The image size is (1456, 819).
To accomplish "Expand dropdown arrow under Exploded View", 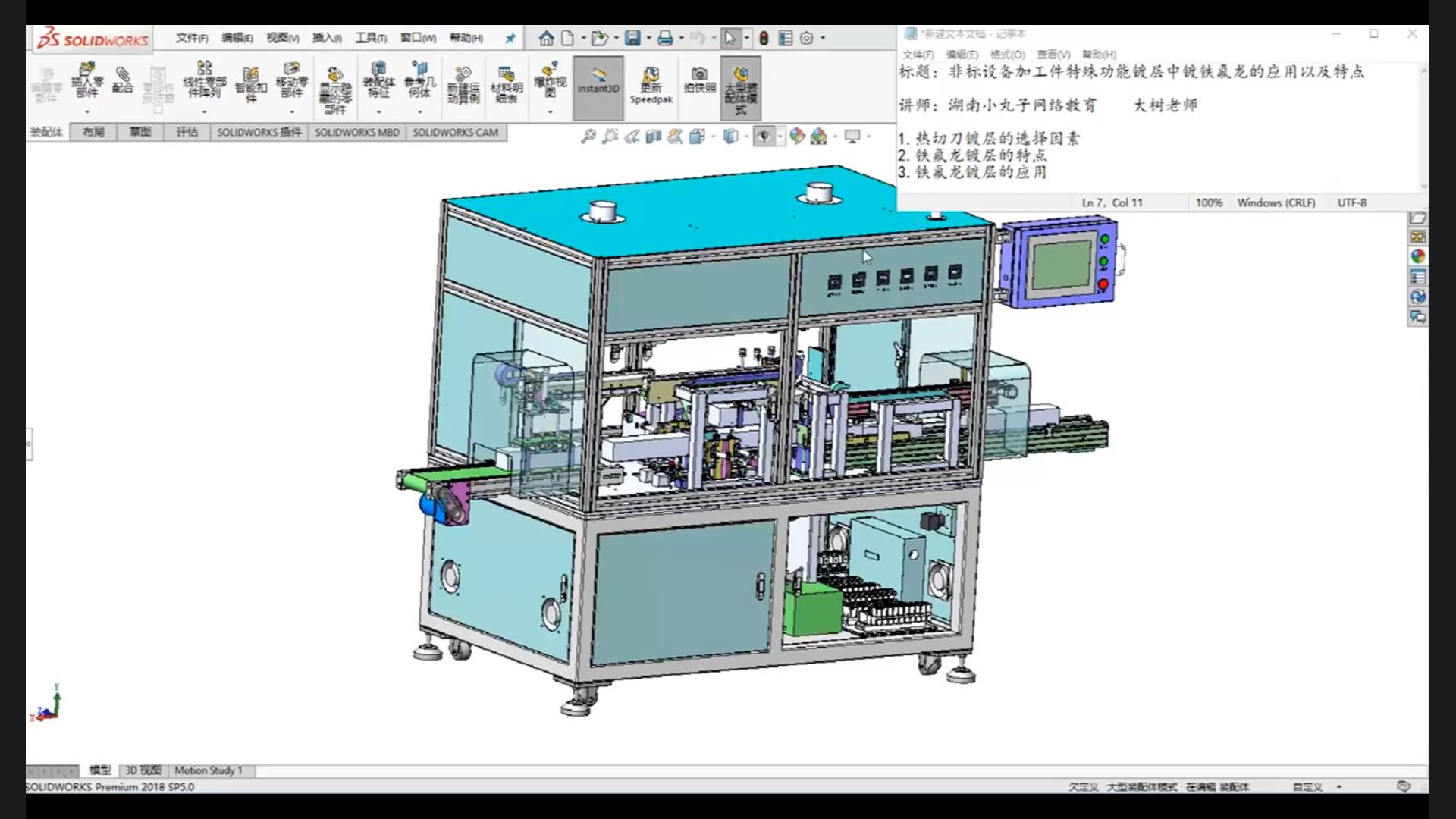I will [x=550, y=112].
